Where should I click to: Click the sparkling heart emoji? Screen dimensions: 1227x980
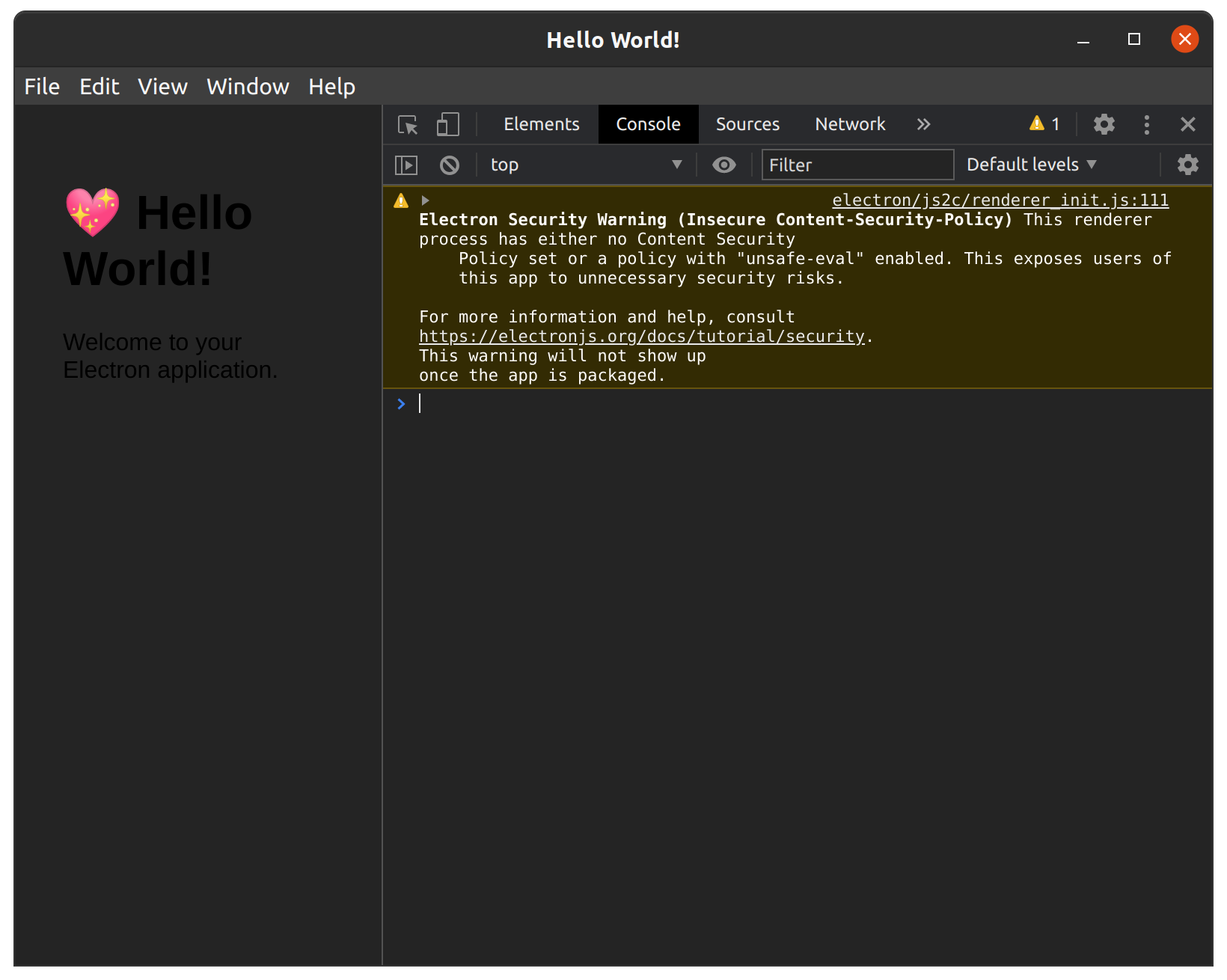click(x=93, y=212)
